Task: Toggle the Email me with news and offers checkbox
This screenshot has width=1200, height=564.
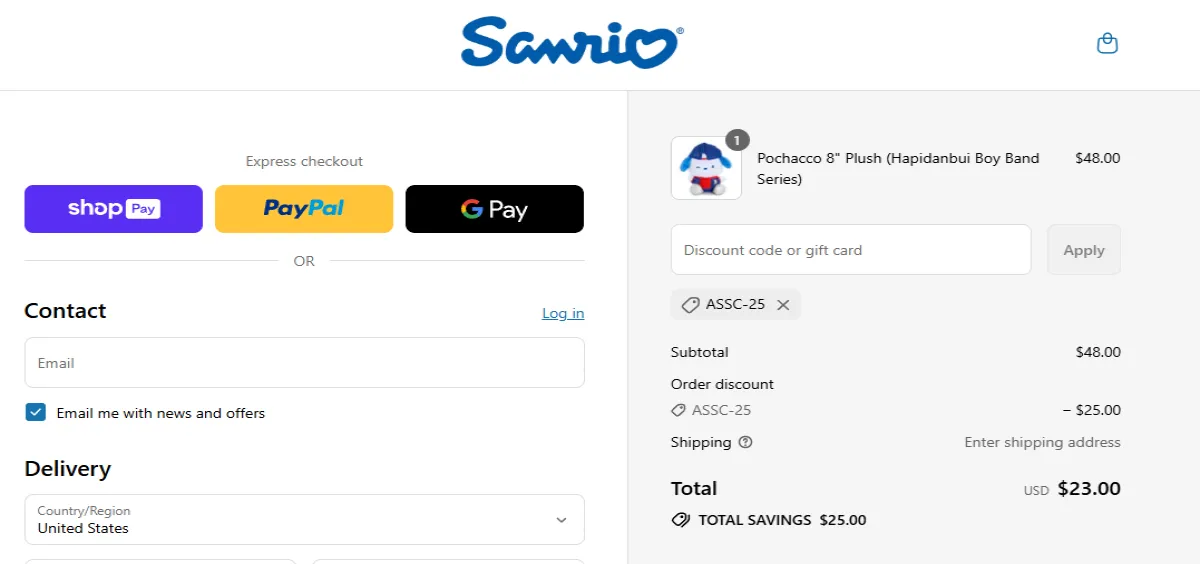Action: click(36, 412)
